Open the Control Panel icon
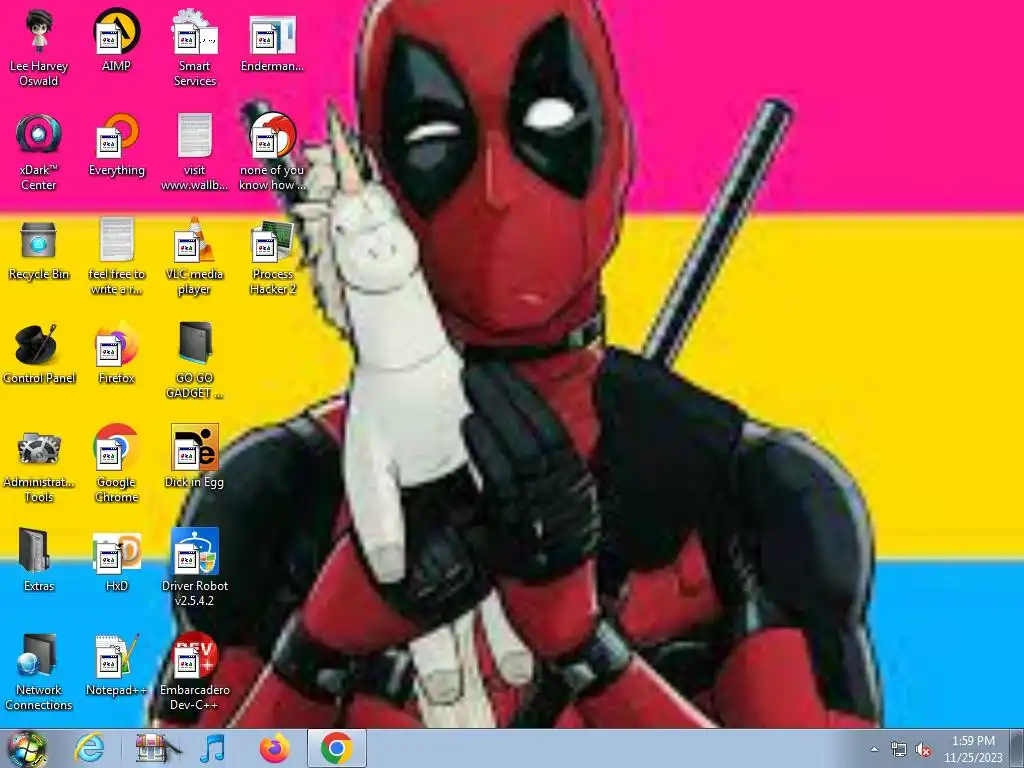 pyautogui.click(x=39, y=353)
